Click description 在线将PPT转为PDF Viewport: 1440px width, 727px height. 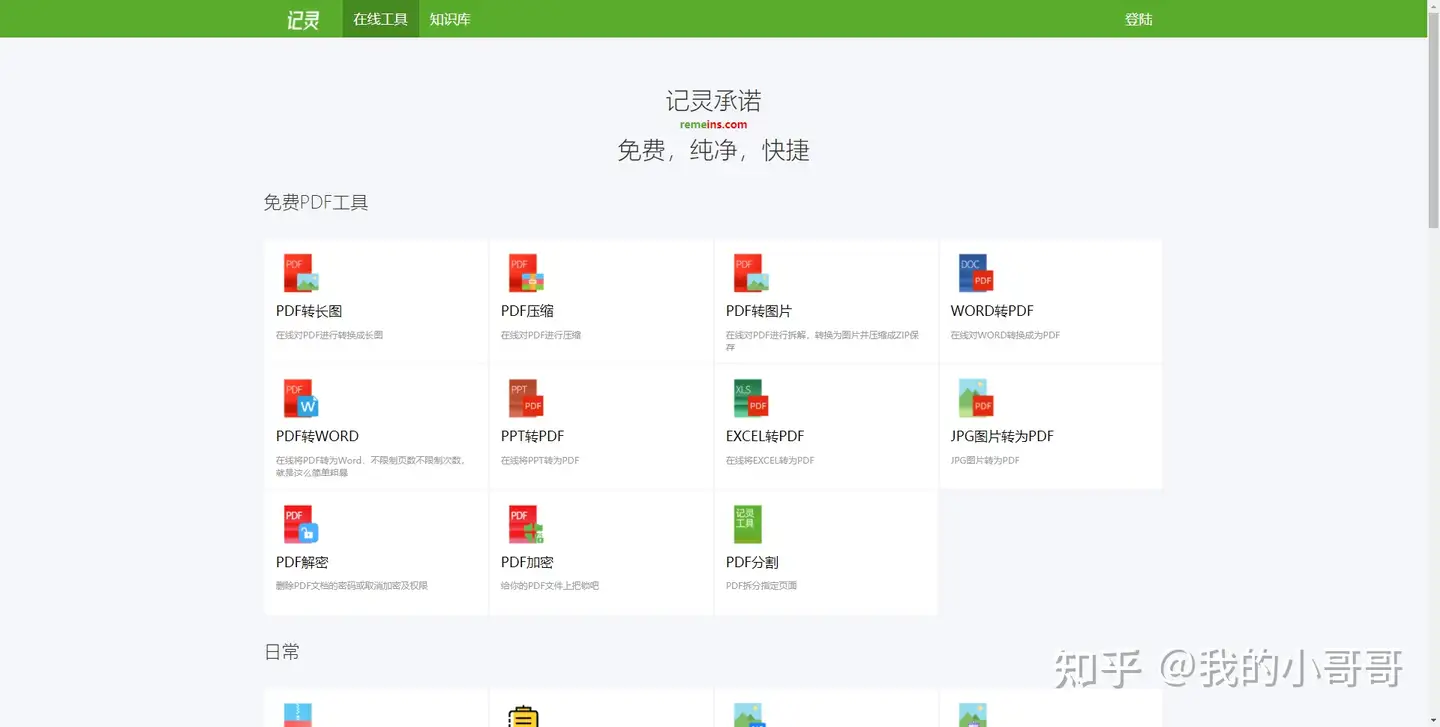(x=540, y=461)
